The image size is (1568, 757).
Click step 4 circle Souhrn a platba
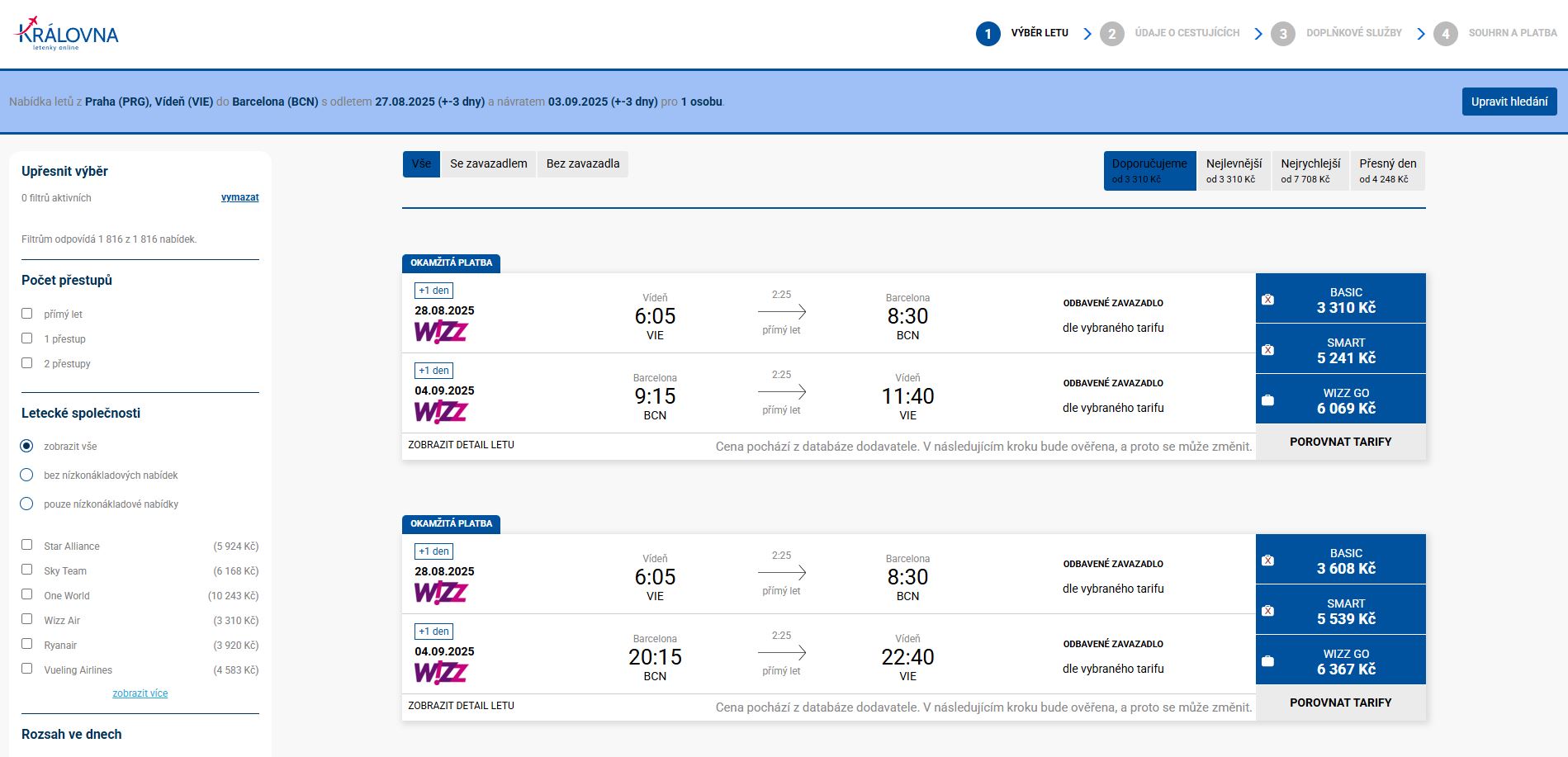click(1445, 34)
